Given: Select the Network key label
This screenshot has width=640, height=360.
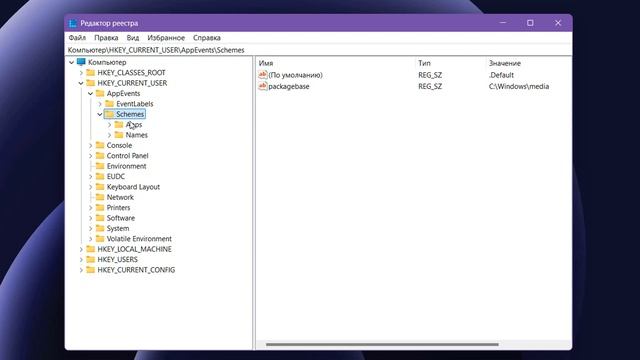Looking at the screenshot, I should [120, 197].
